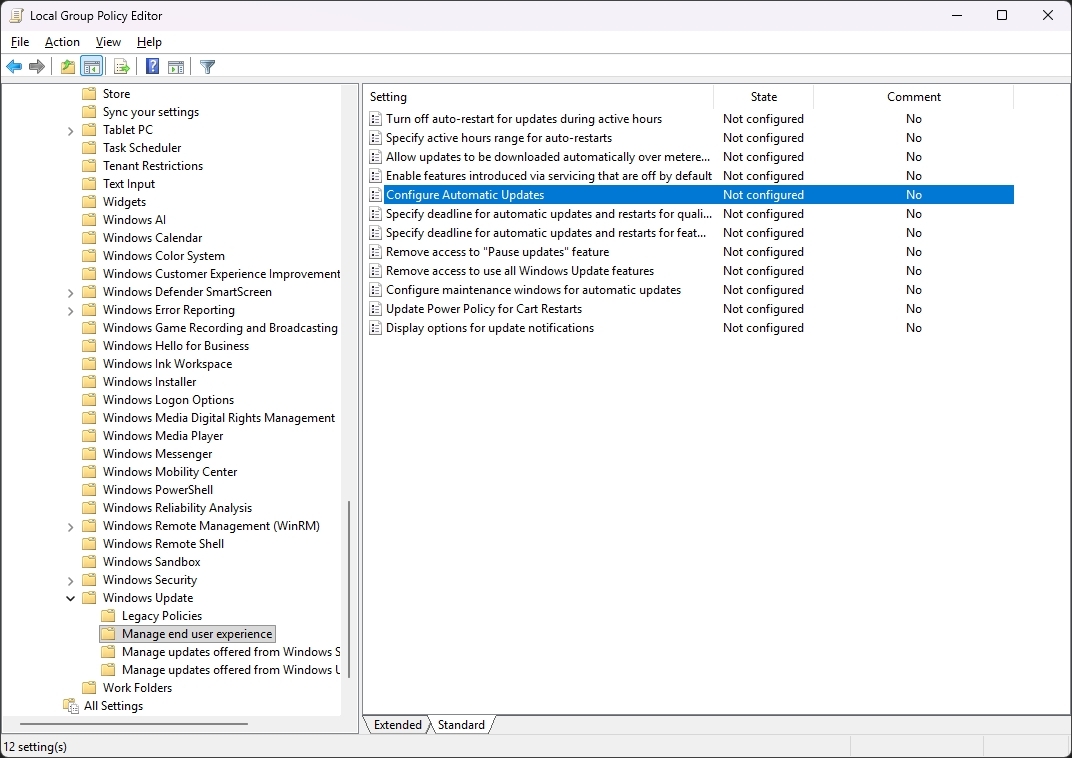Toggle the Show/Hide Action Pane icon
The image size is (1072, 758).
point(176,66)
